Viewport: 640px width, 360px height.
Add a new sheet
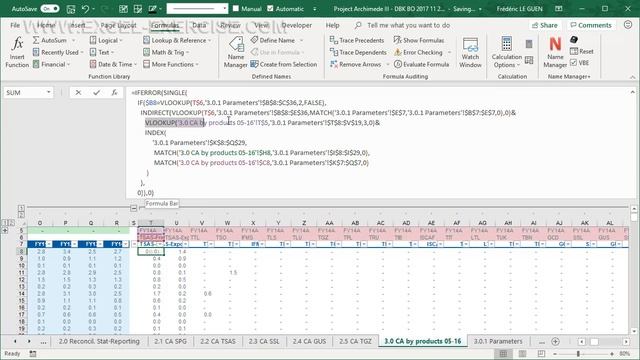click(555, 341)
